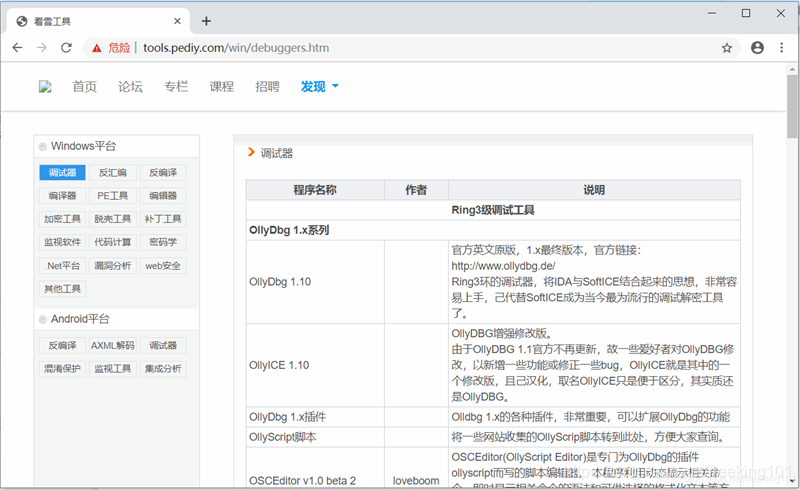
Task: Select the 混淆保护 category
Action: coord(62,369)
